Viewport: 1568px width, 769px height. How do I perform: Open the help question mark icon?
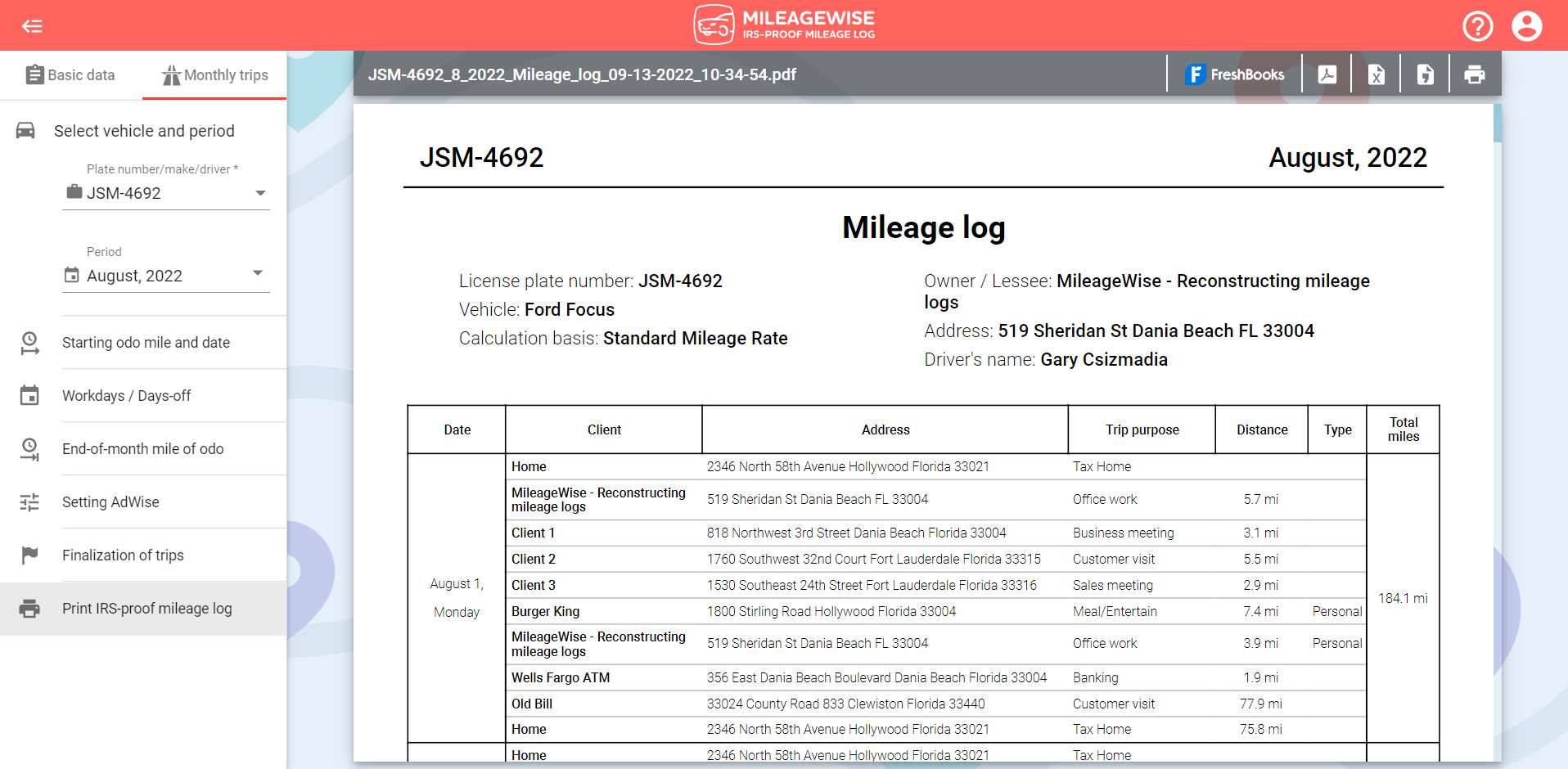coord(1477,26)
